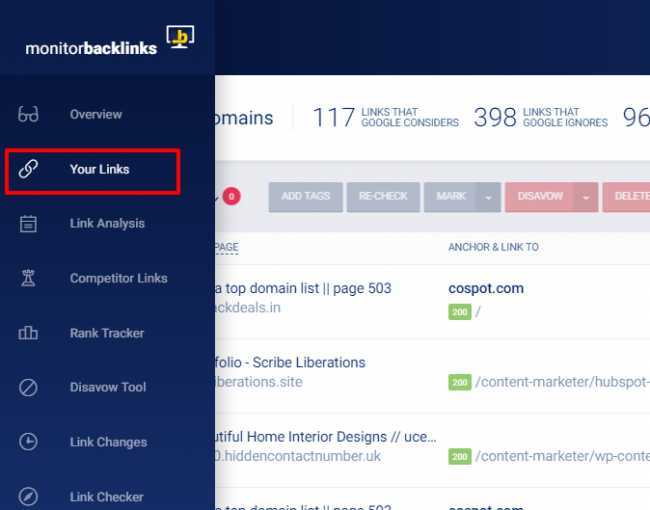Open the 'folio - Scribe Liberations' page link
This screenshot has height=510, width=650.
290,362
